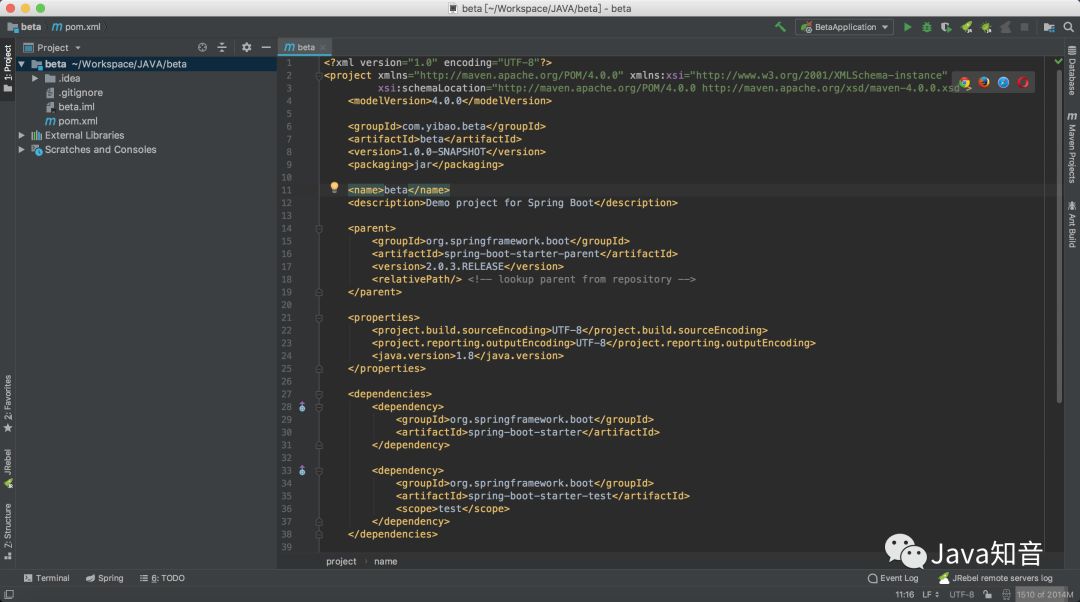Collapse the parent tag fold on line 14
This screenshot has width=1080, height=602.
pyautogui.click(x=319, y=229)
